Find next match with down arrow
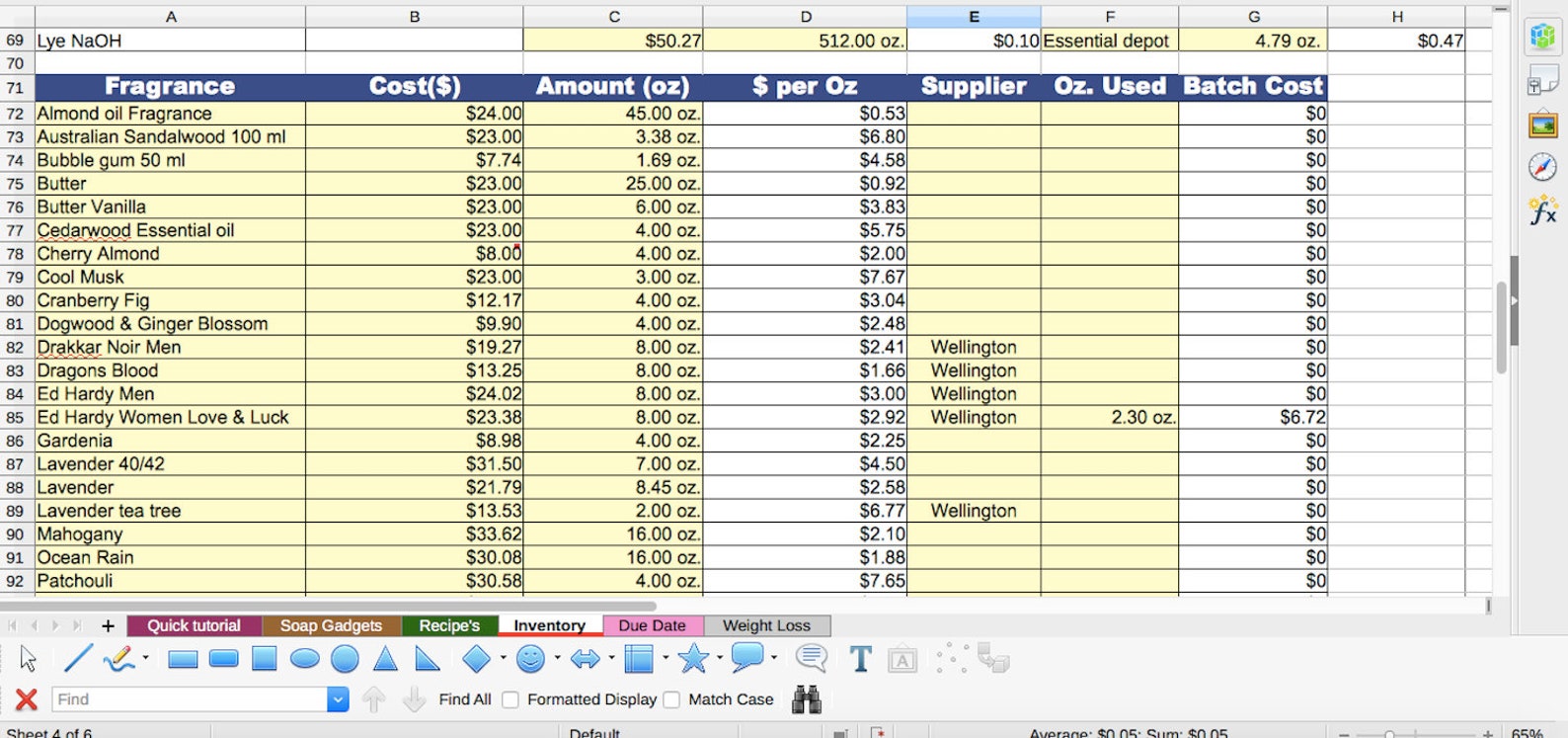1568x738 pixels. click(414, 699)
